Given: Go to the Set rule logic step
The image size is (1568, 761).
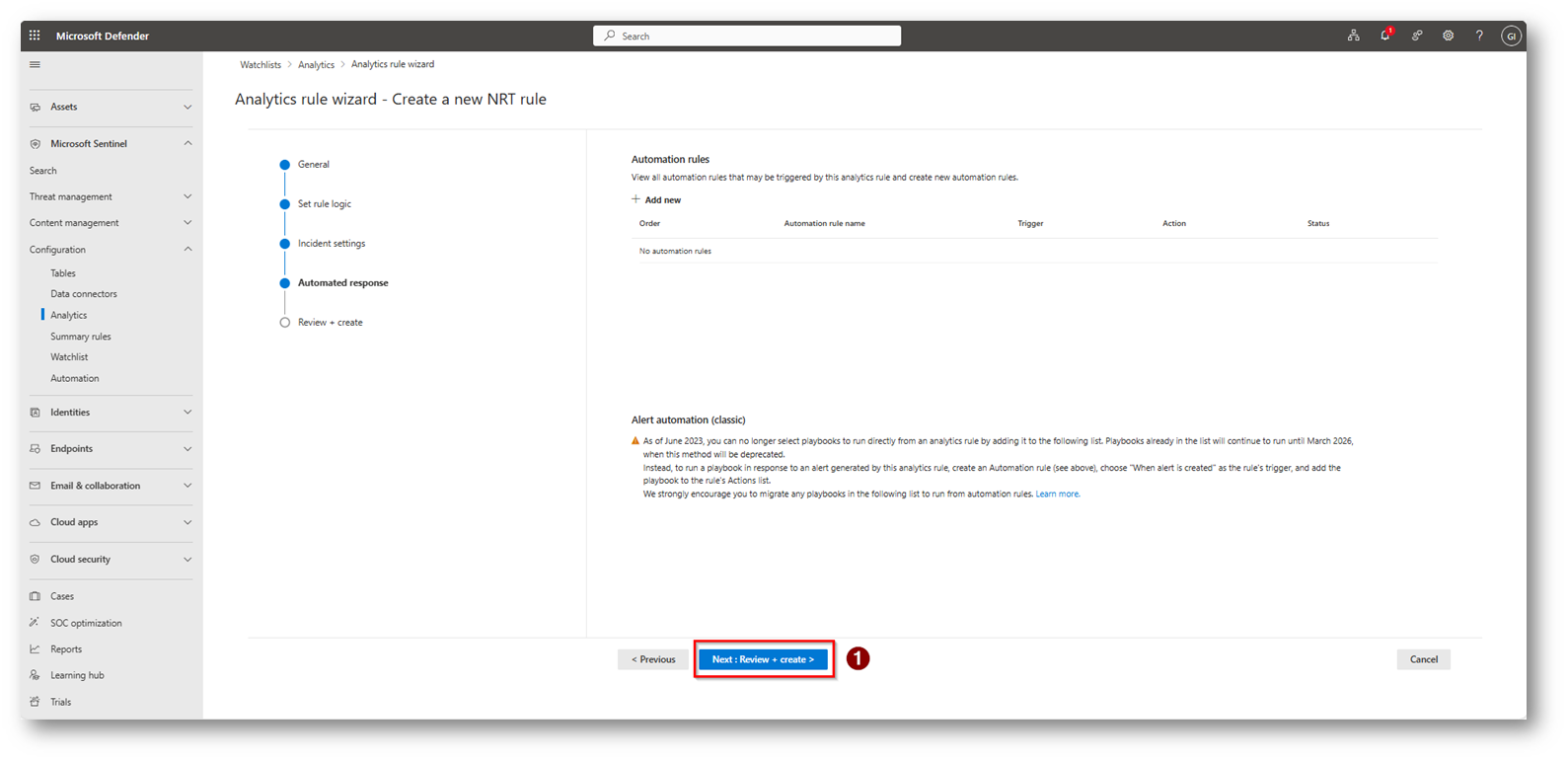Looking at the screenshot, I should coord(325,204).
